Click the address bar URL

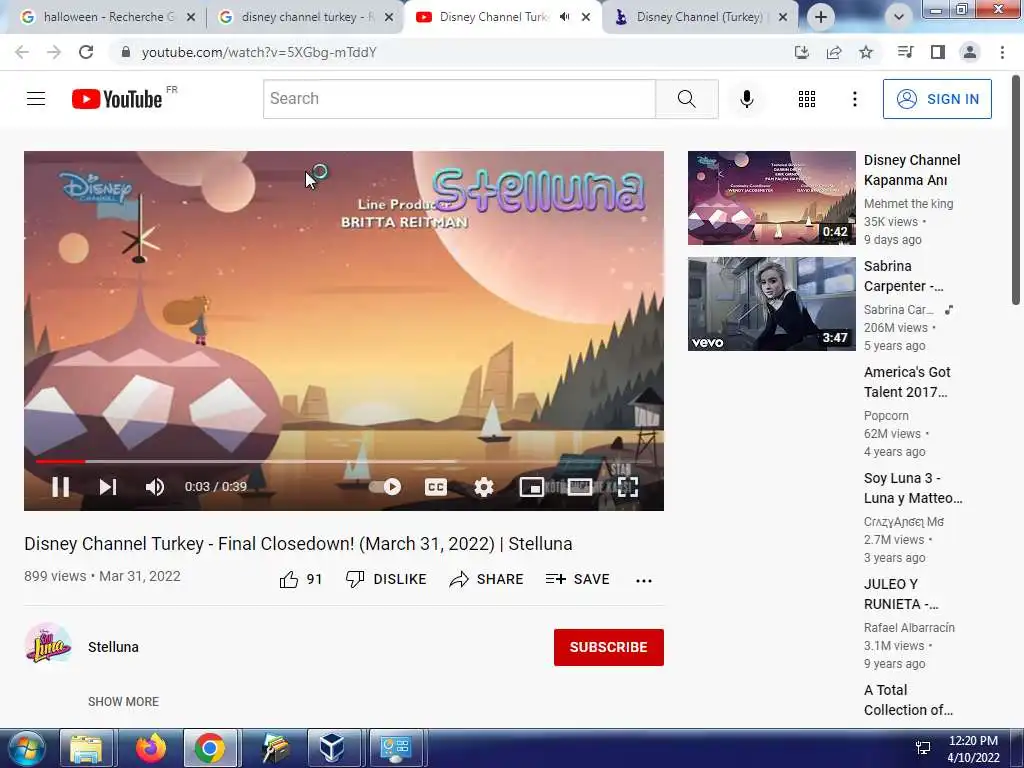[259, 52]
